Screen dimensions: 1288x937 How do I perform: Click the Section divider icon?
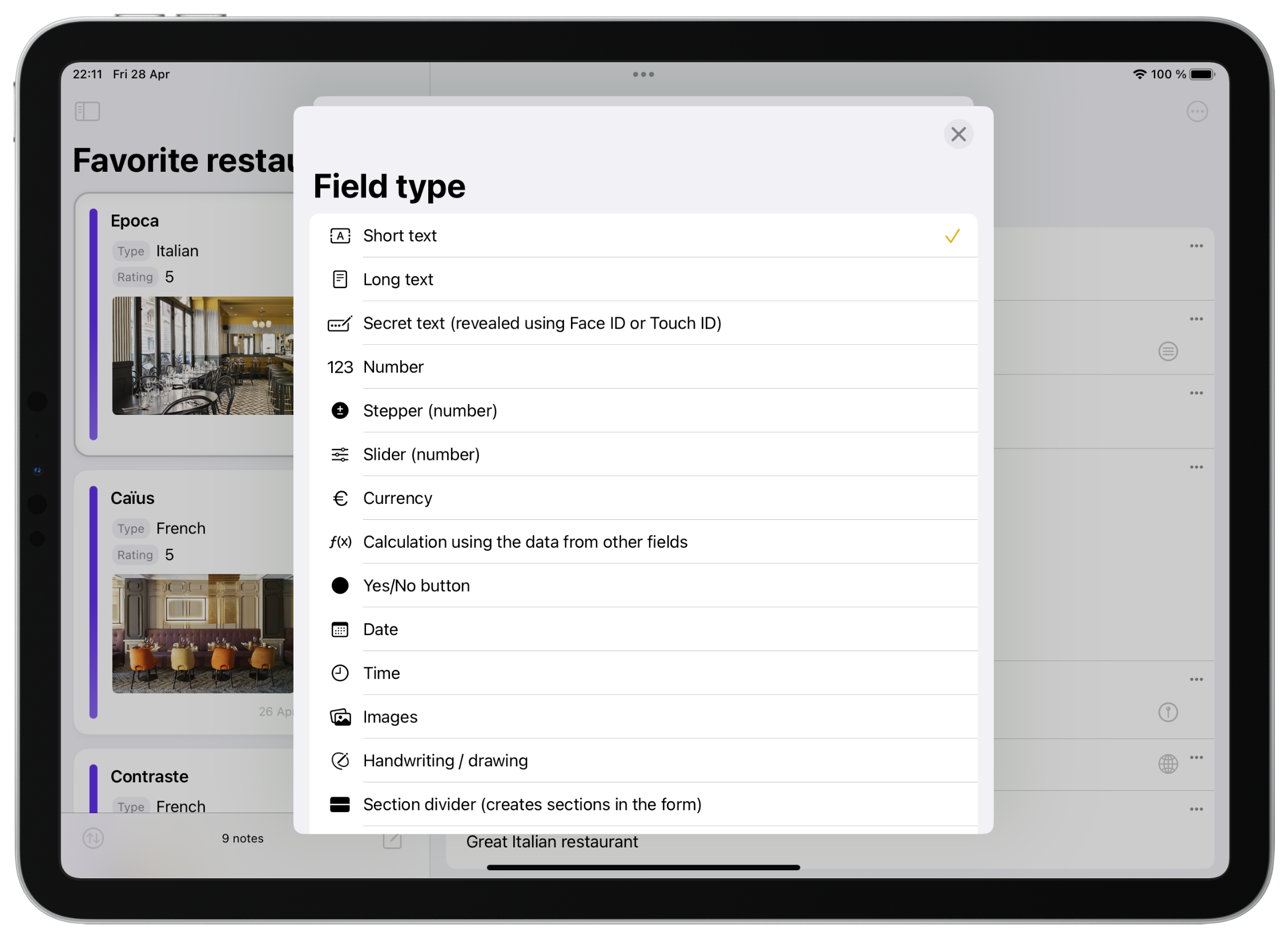pyautogui.click(x=340, y=805)
